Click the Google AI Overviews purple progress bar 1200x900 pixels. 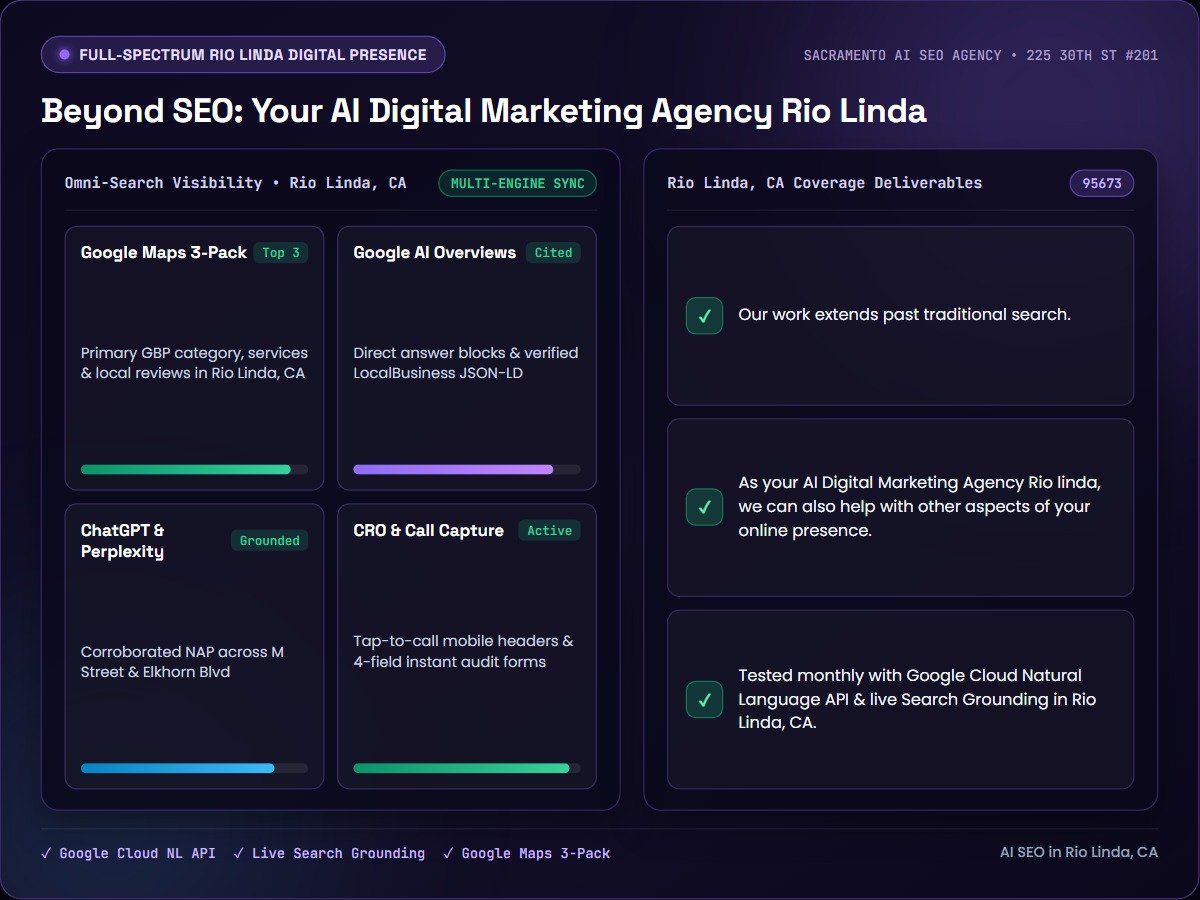(467, 469)
